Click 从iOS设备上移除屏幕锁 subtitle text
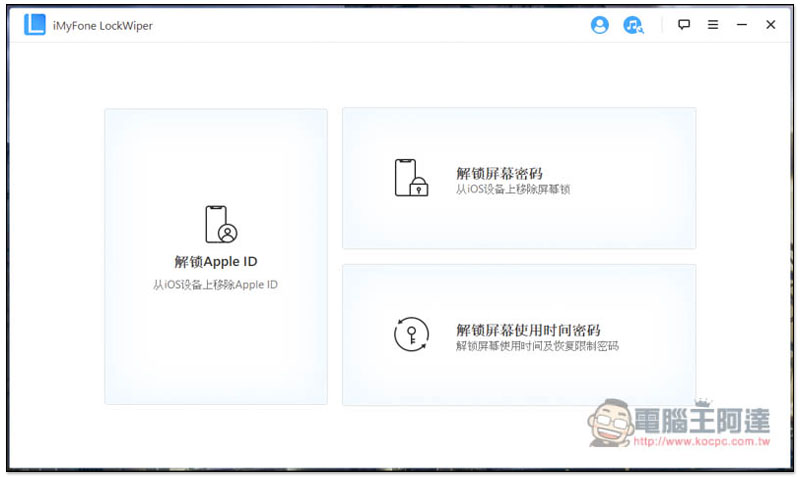This screenshot has height=477, width=800. click(513, 190)
